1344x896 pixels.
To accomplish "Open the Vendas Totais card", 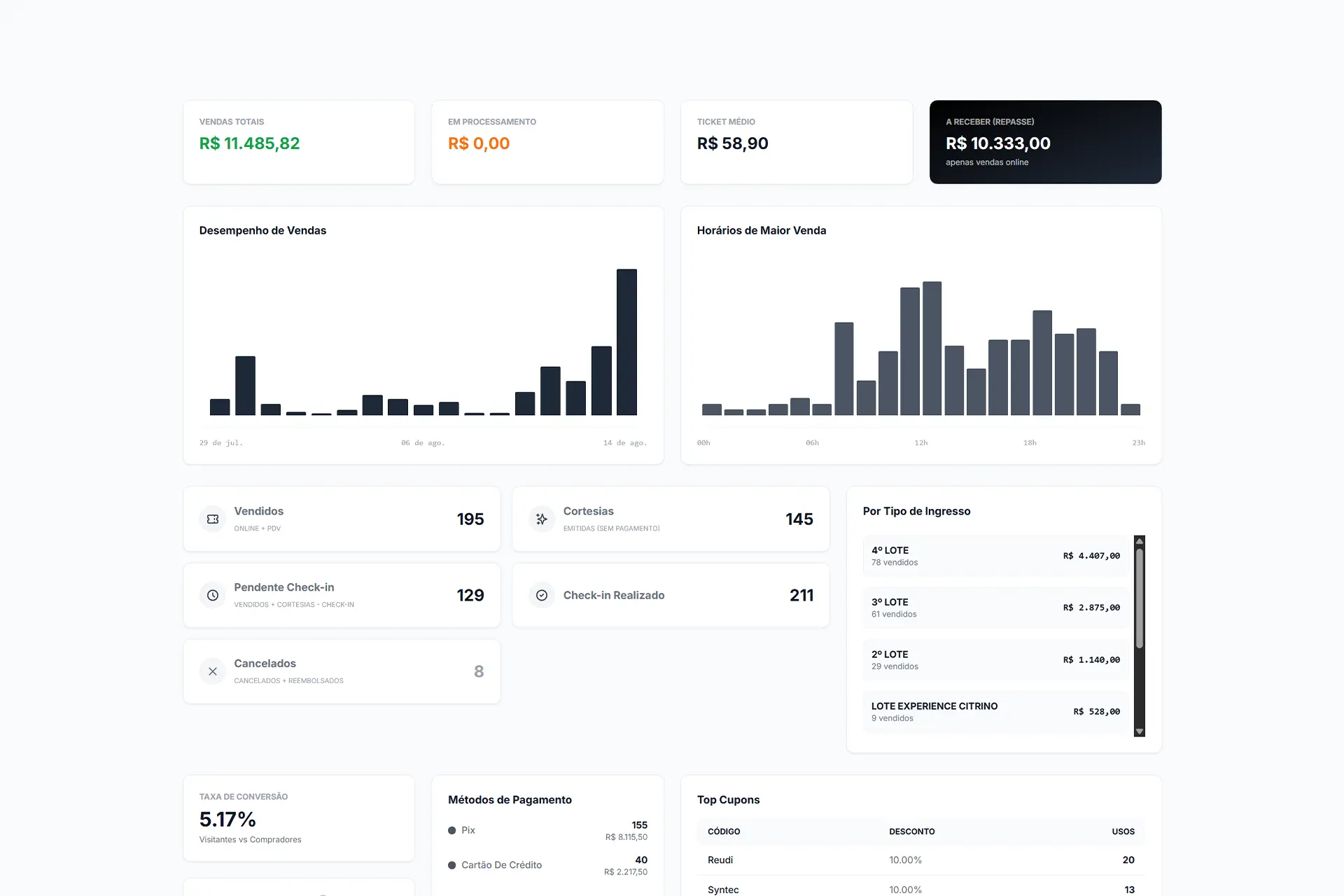I will (x=298, y=142).
